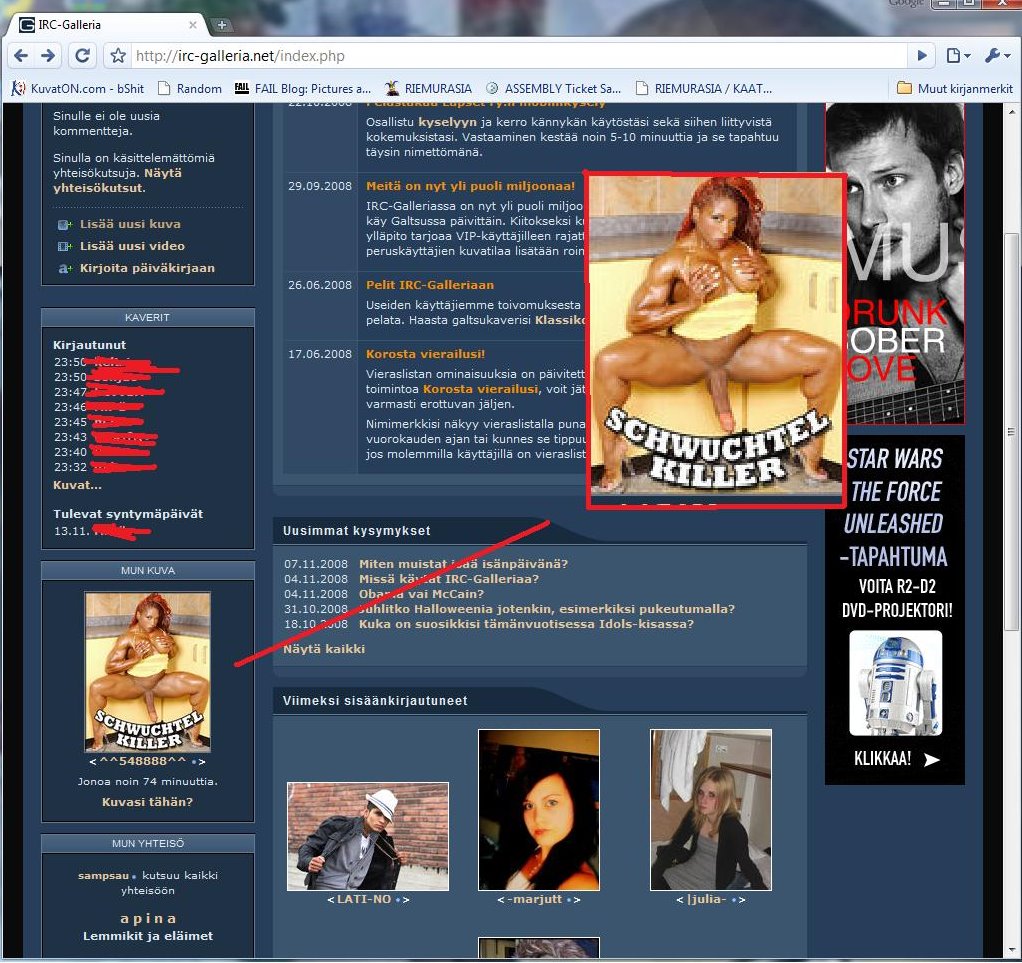Screen dimensions: 1022x963
Task: Click Näytä kaikki under Uusimmat kysymykset
Action: (323, 649)
